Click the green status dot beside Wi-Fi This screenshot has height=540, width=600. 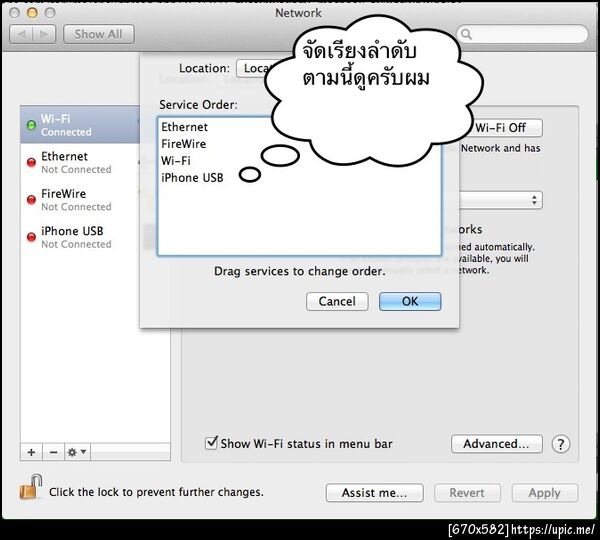click(31, 125)
